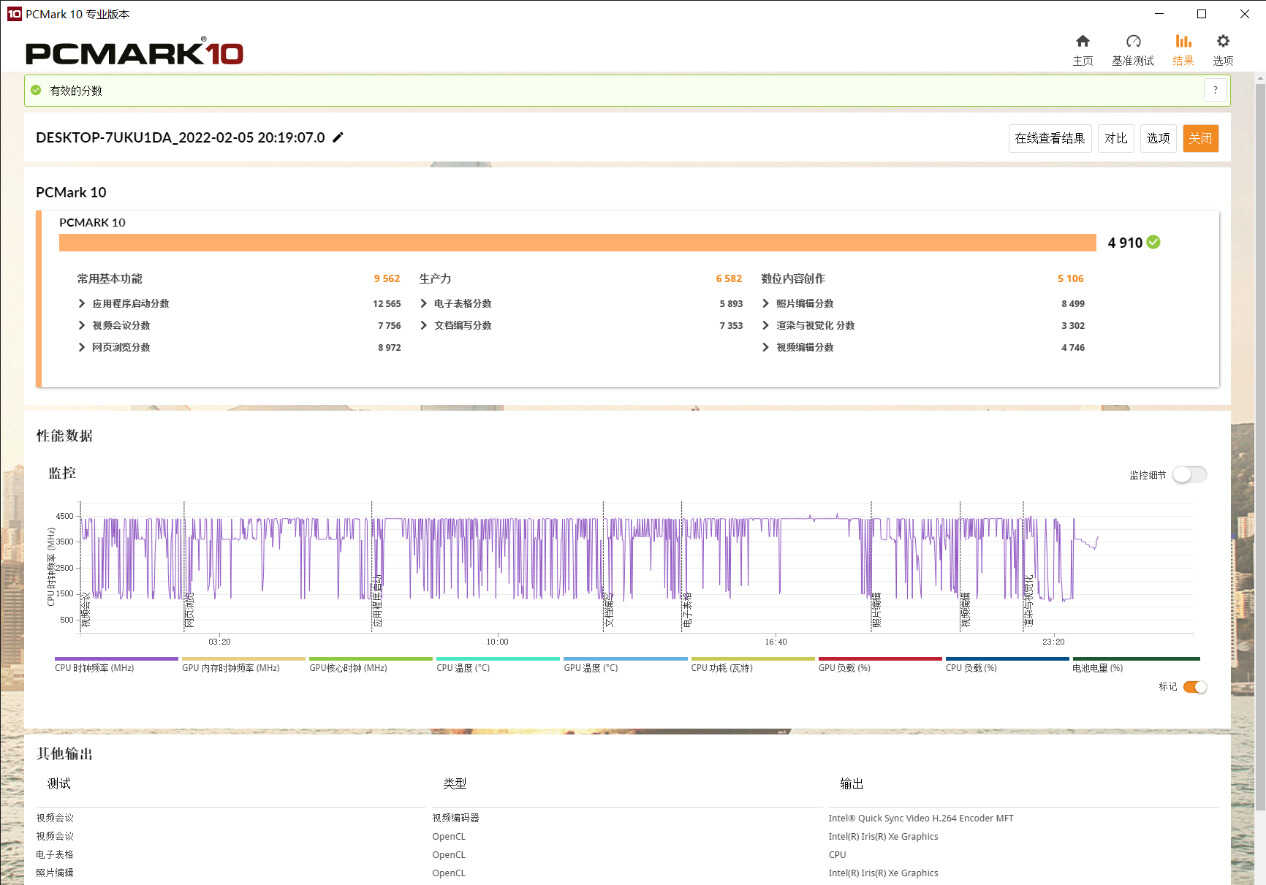Screen dimensions: 1266x885
Task: Click the 16:40 time label on the chart axis
Action: 775,642
